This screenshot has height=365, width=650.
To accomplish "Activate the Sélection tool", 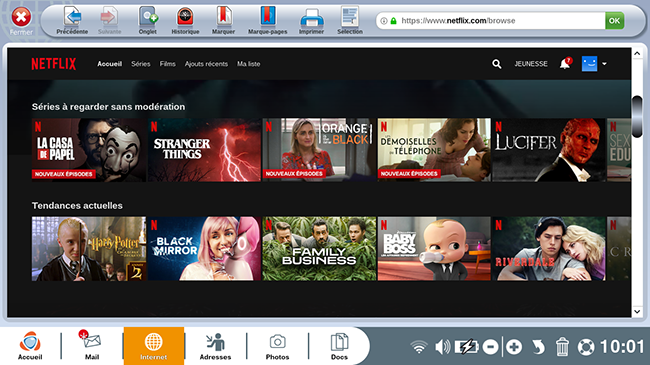I will (x=350, y=20).
